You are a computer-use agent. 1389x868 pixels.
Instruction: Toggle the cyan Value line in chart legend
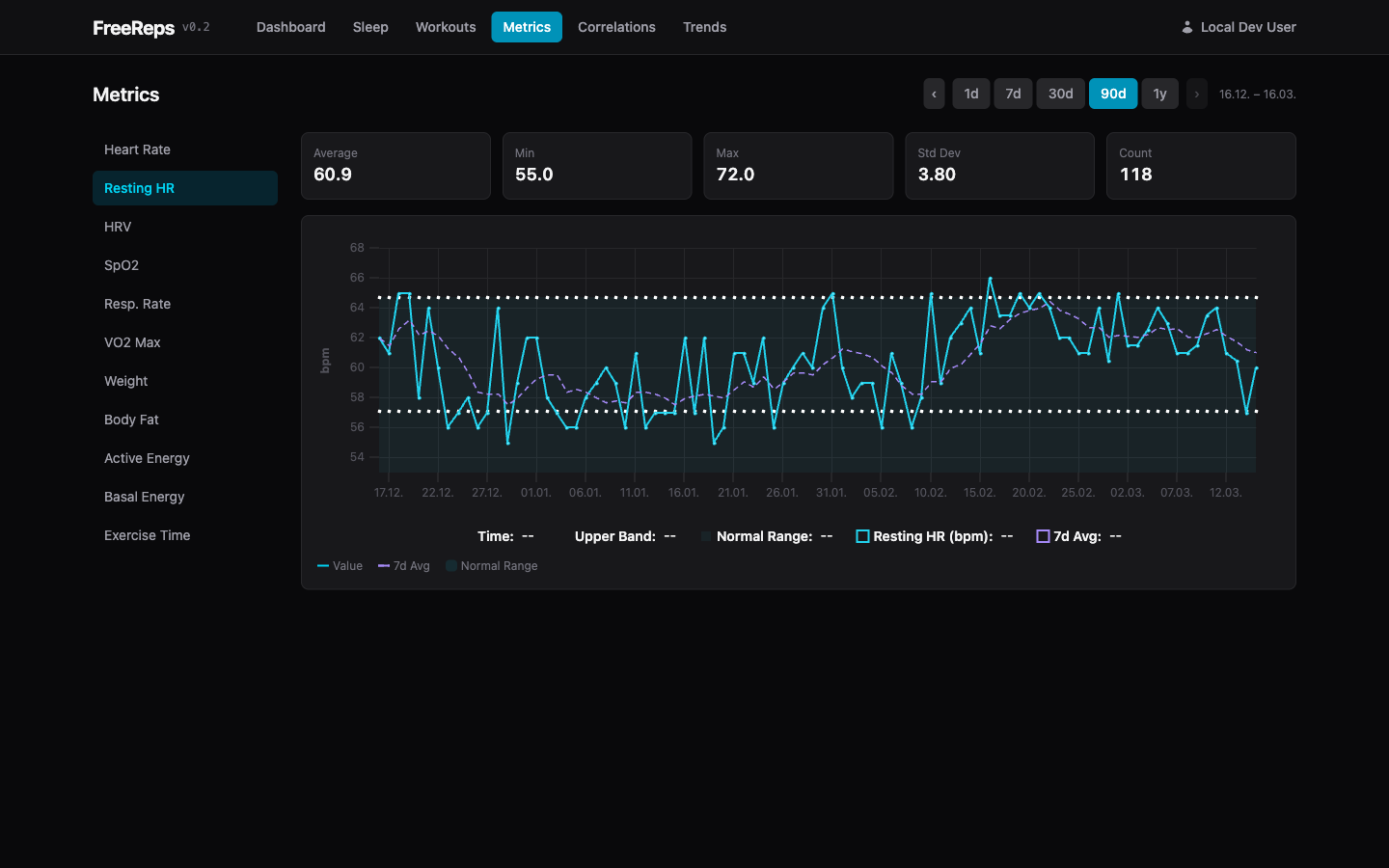tap(340, 566)
